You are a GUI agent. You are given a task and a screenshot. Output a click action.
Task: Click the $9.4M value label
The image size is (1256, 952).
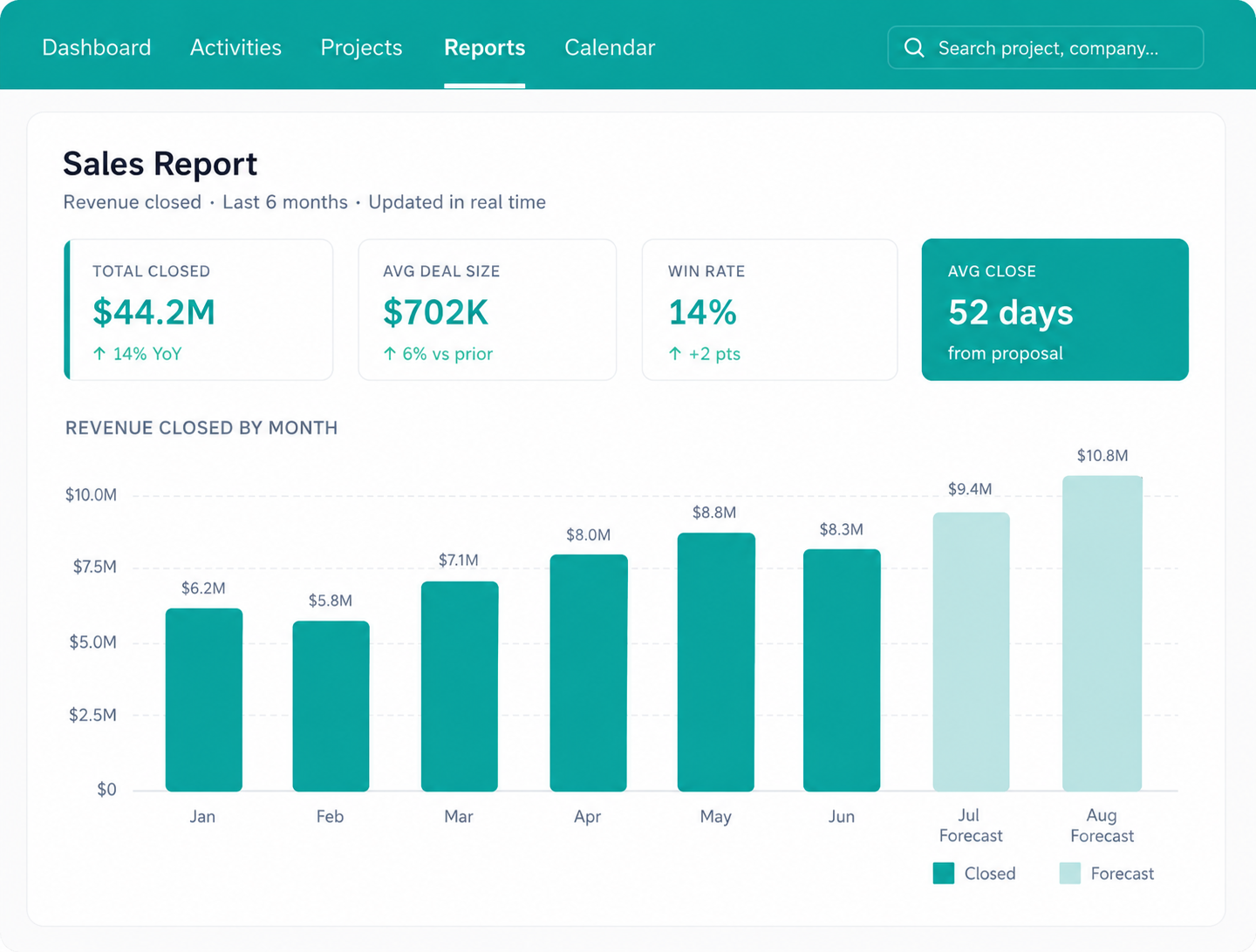[x=971, y=489]
